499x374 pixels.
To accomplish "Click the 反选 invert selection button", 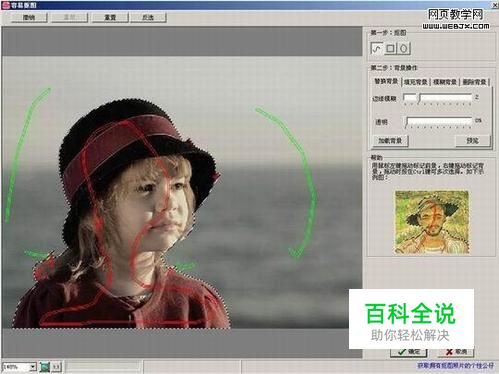I will point(148,17).
